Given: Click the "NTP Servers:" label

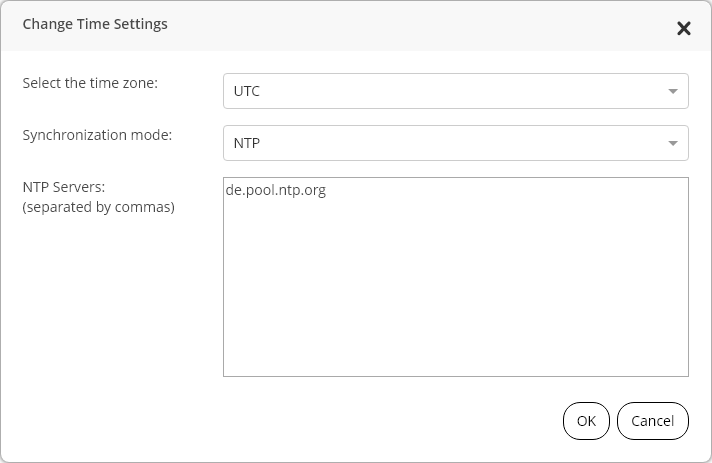Looking at the screenshot, I should [64, 187].
